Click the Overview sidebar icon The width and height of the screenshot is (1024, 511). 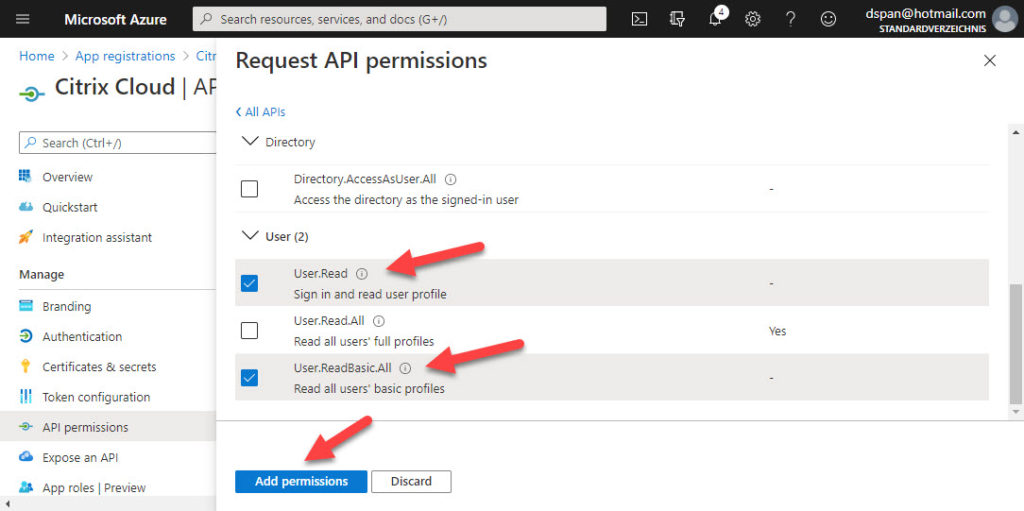(x=25, y=176)
